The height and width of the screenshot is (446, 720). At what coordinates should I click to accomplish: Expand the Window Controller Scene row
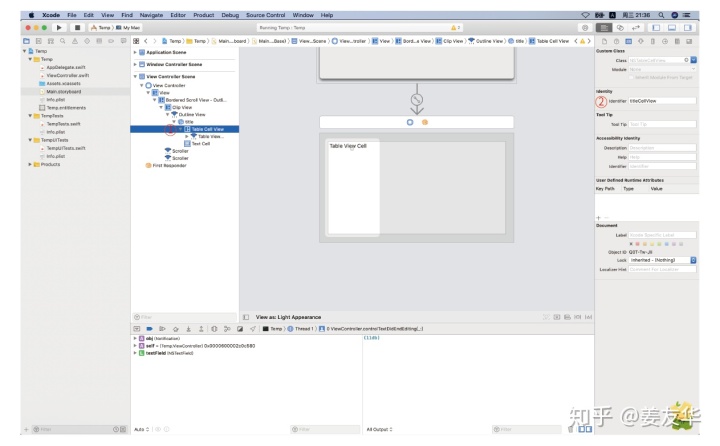click(x=135, y=64)
